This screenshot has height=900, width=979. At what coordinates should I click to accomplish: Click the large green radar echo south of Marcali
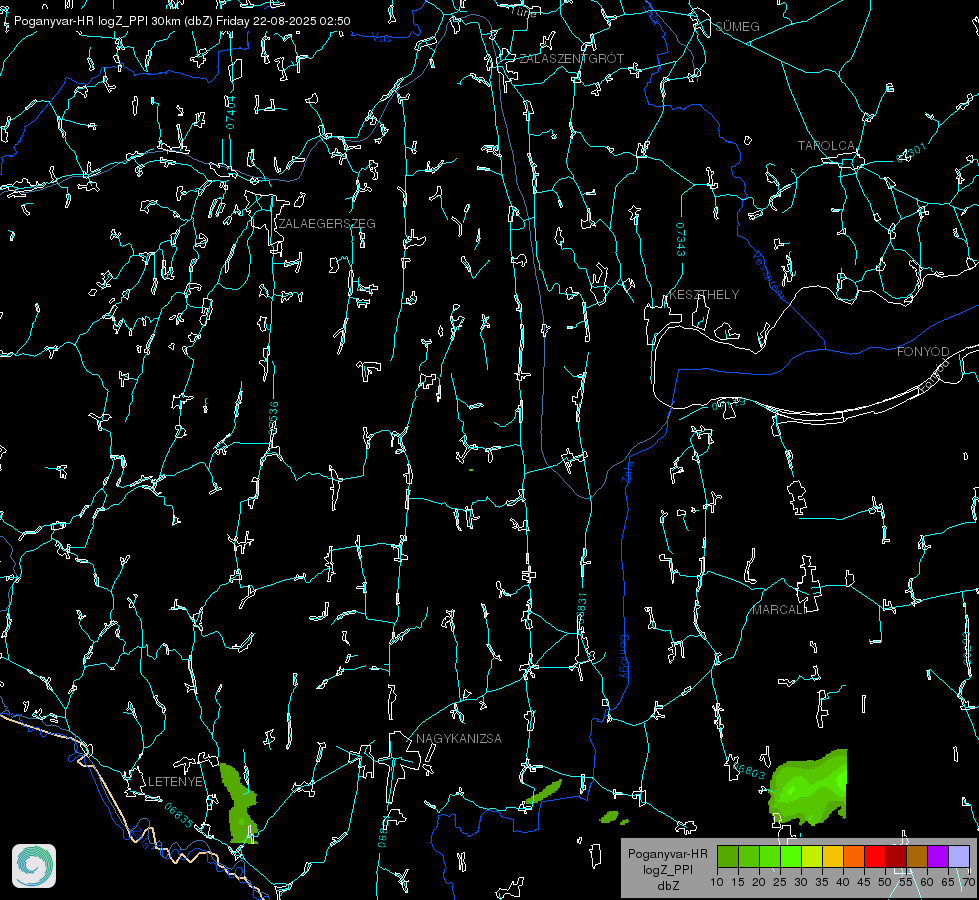pyautogui.click(x=809, y=788)
